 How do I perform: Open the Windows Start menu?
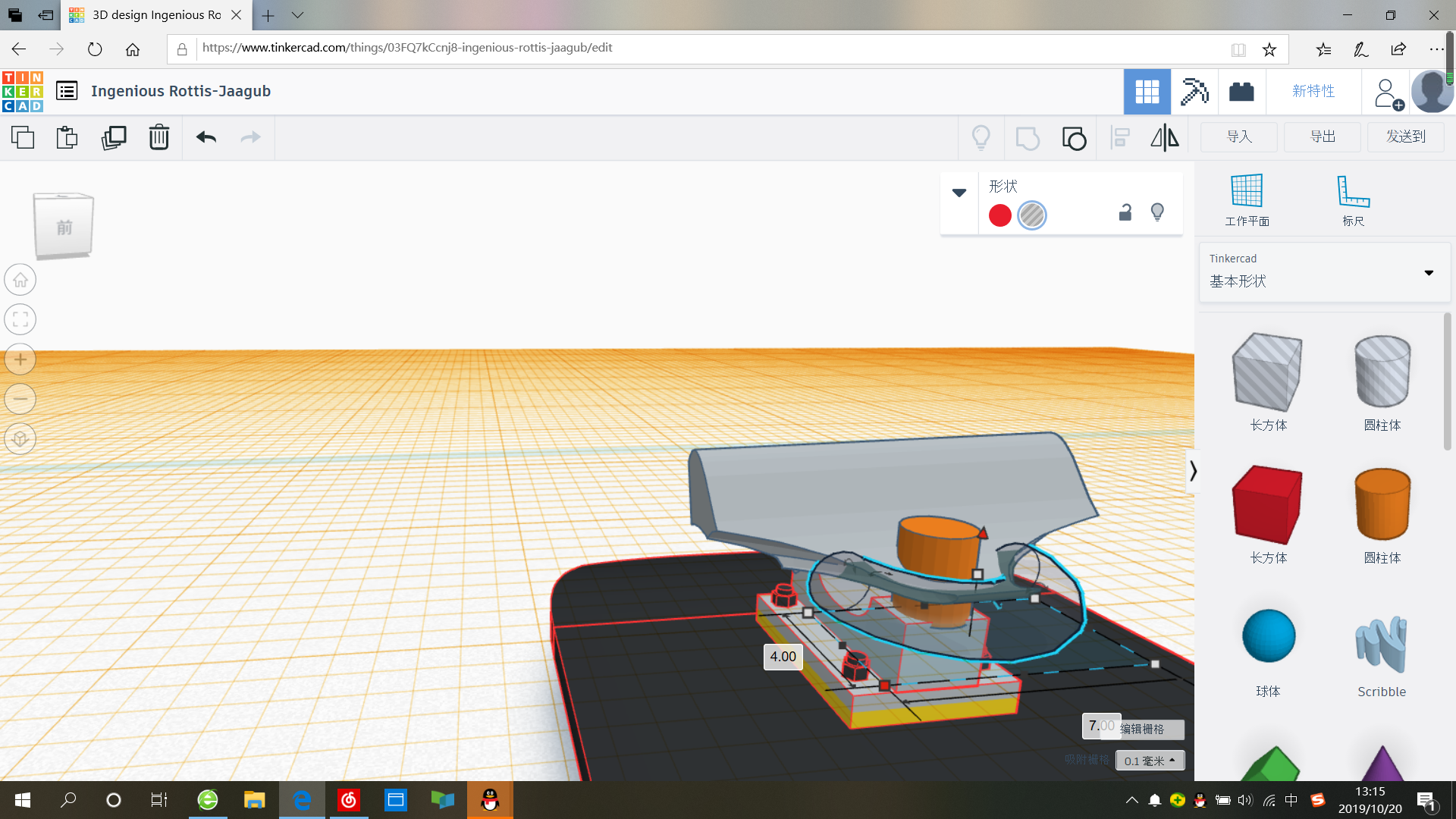pos(23,800)
